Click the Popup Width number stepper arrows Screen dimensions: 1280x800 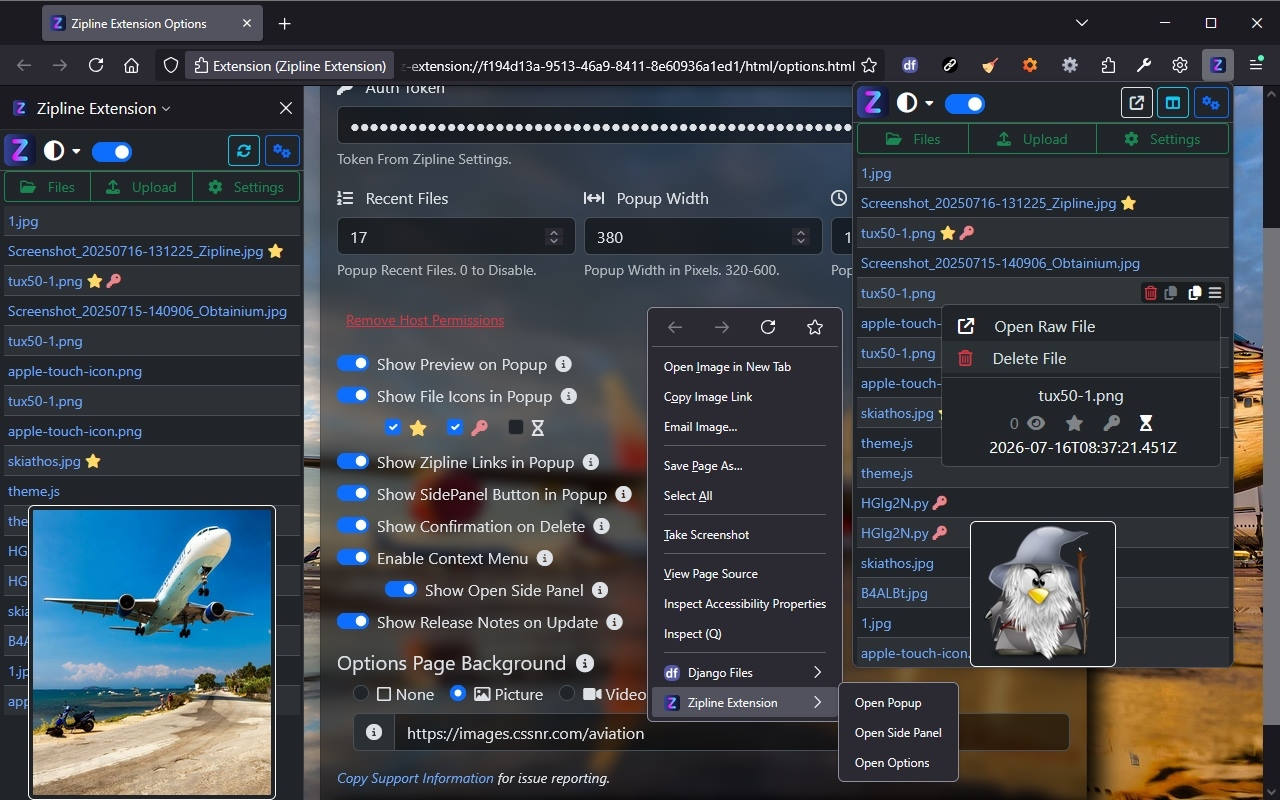pos(801,237)
